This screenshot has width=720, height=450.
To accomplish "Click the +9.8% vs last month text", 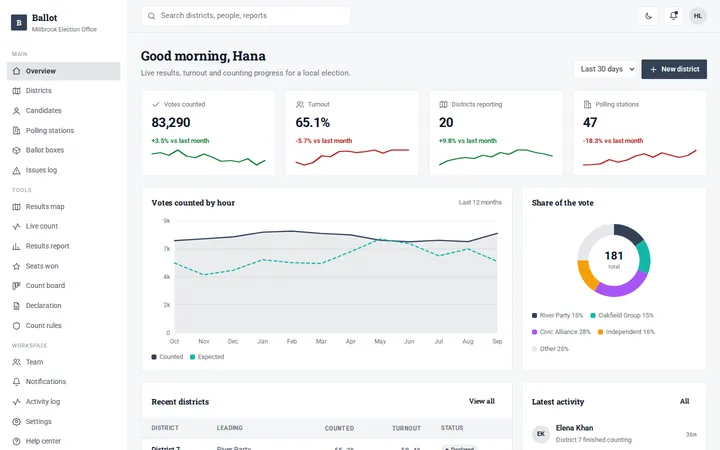I will pyautogui.click(x=468, y=141).
